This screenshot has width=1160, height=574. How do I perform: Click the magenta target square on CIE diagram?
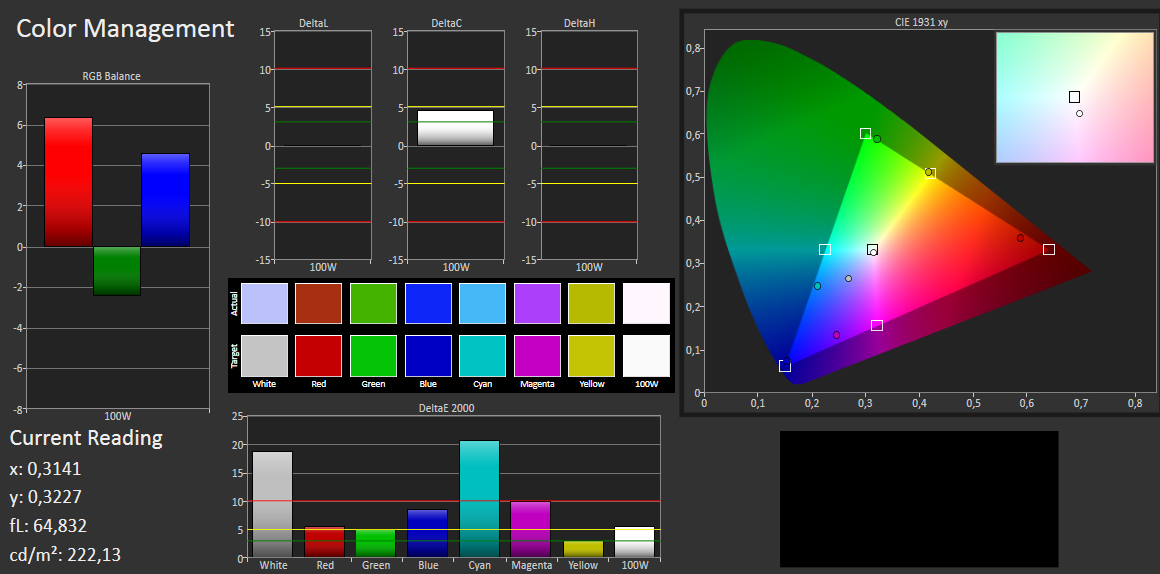[x=877, y=325]
